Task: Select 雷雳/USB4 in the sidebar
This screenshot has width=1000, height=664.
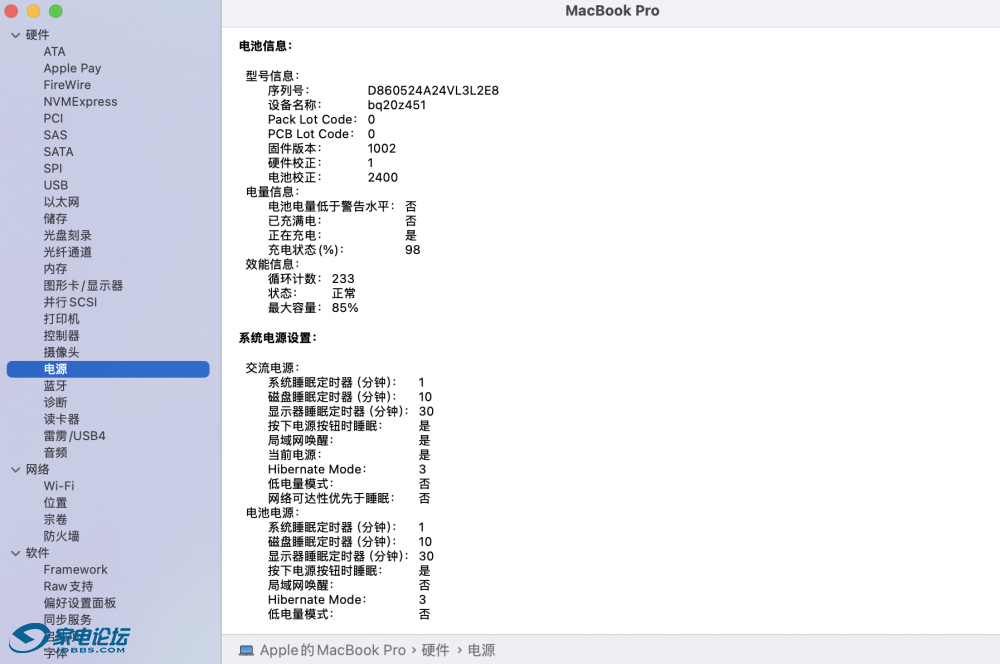Action: point(75,436)
